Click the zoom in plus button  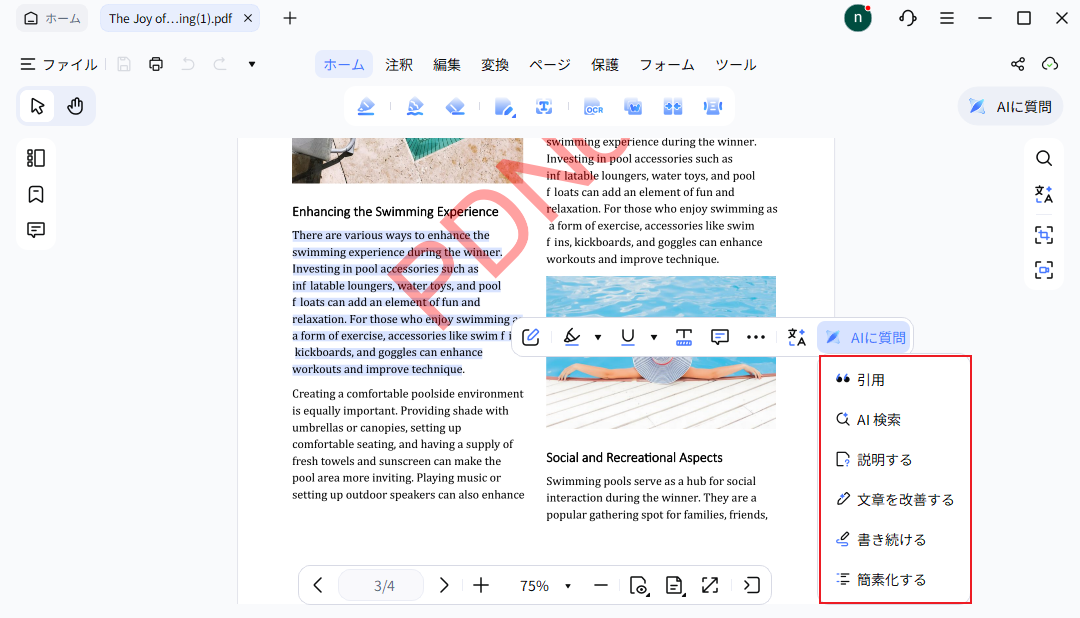(481, 586)
